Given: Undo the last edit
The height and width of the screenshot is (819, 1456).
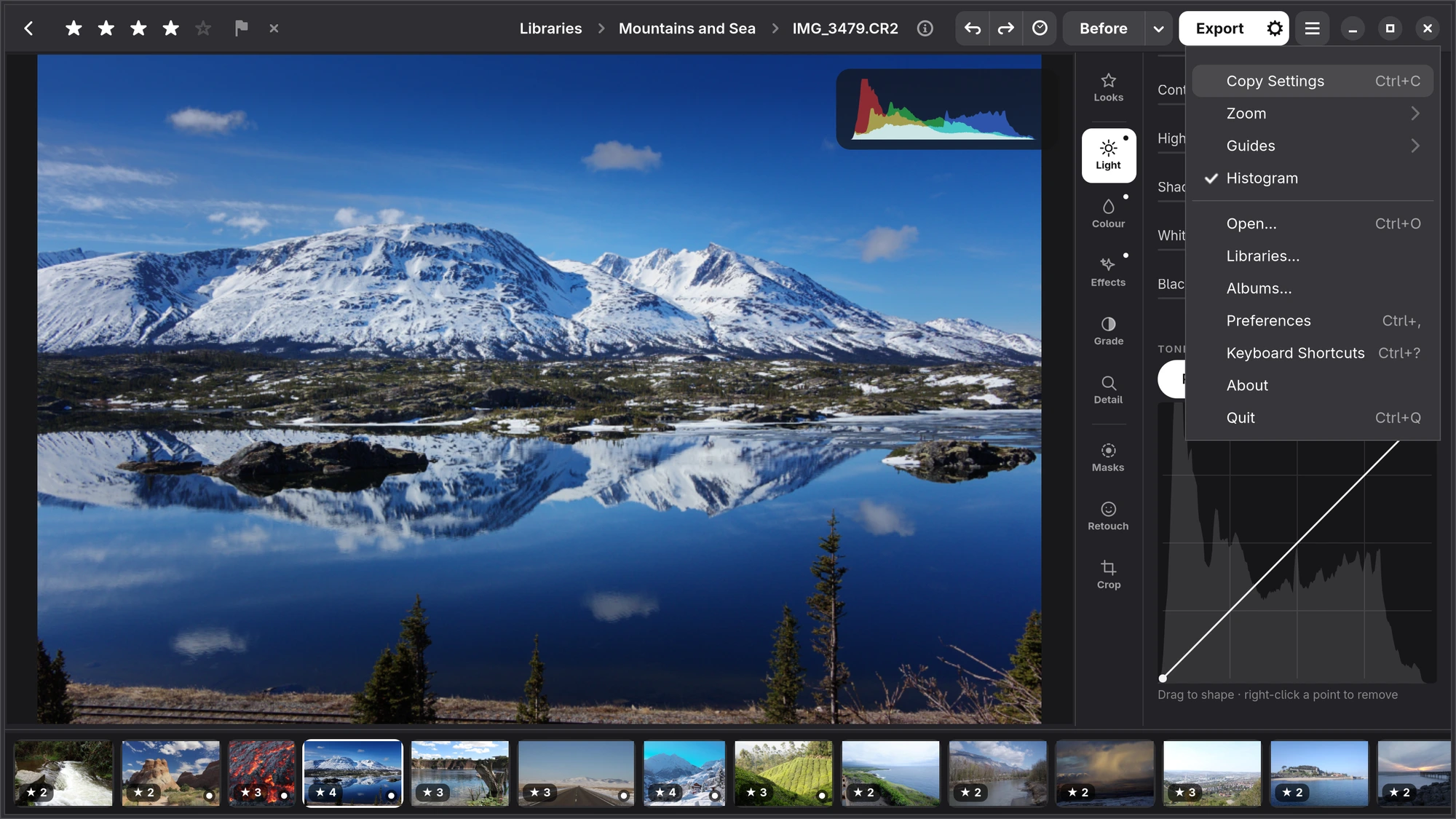Looking at the screenshot, I should point(973,28).
